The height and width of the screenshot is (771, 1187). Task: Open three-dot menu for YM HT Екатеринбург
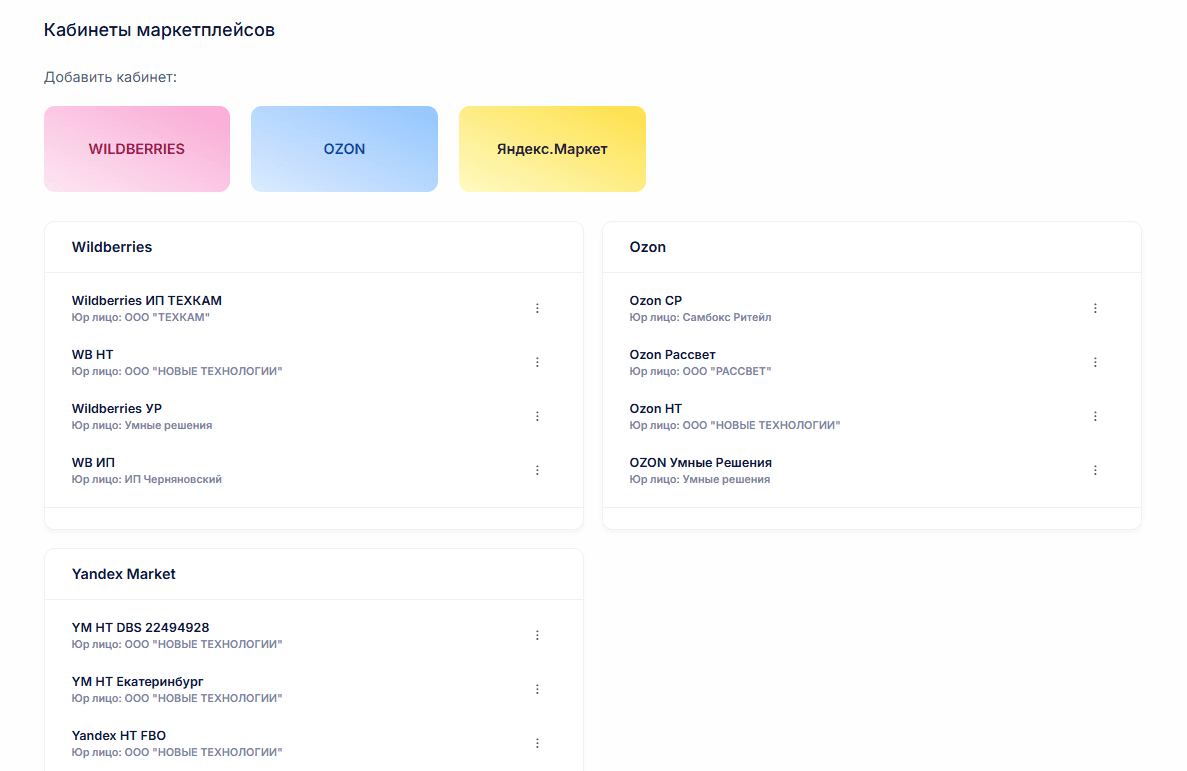click(x=537, y=689)
